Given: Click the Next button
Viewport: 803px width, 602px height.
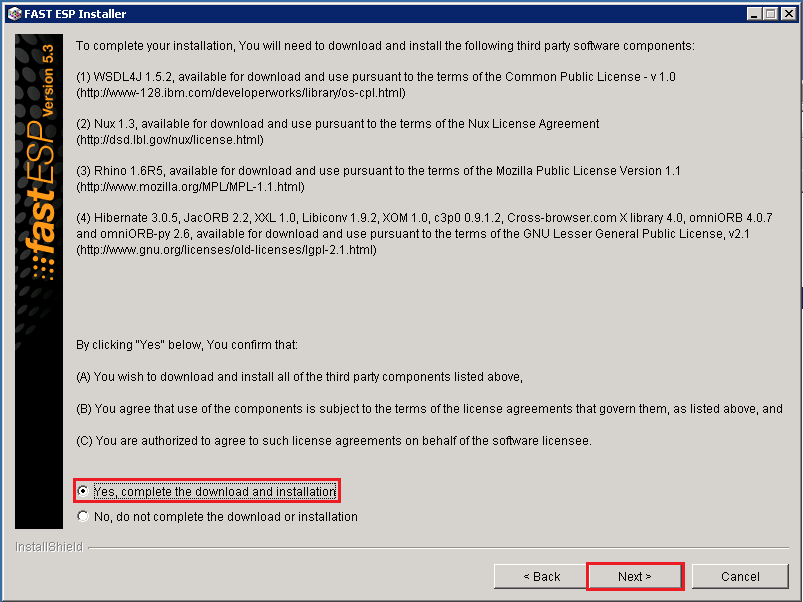Looking at the screenshot, I should 634,576.
